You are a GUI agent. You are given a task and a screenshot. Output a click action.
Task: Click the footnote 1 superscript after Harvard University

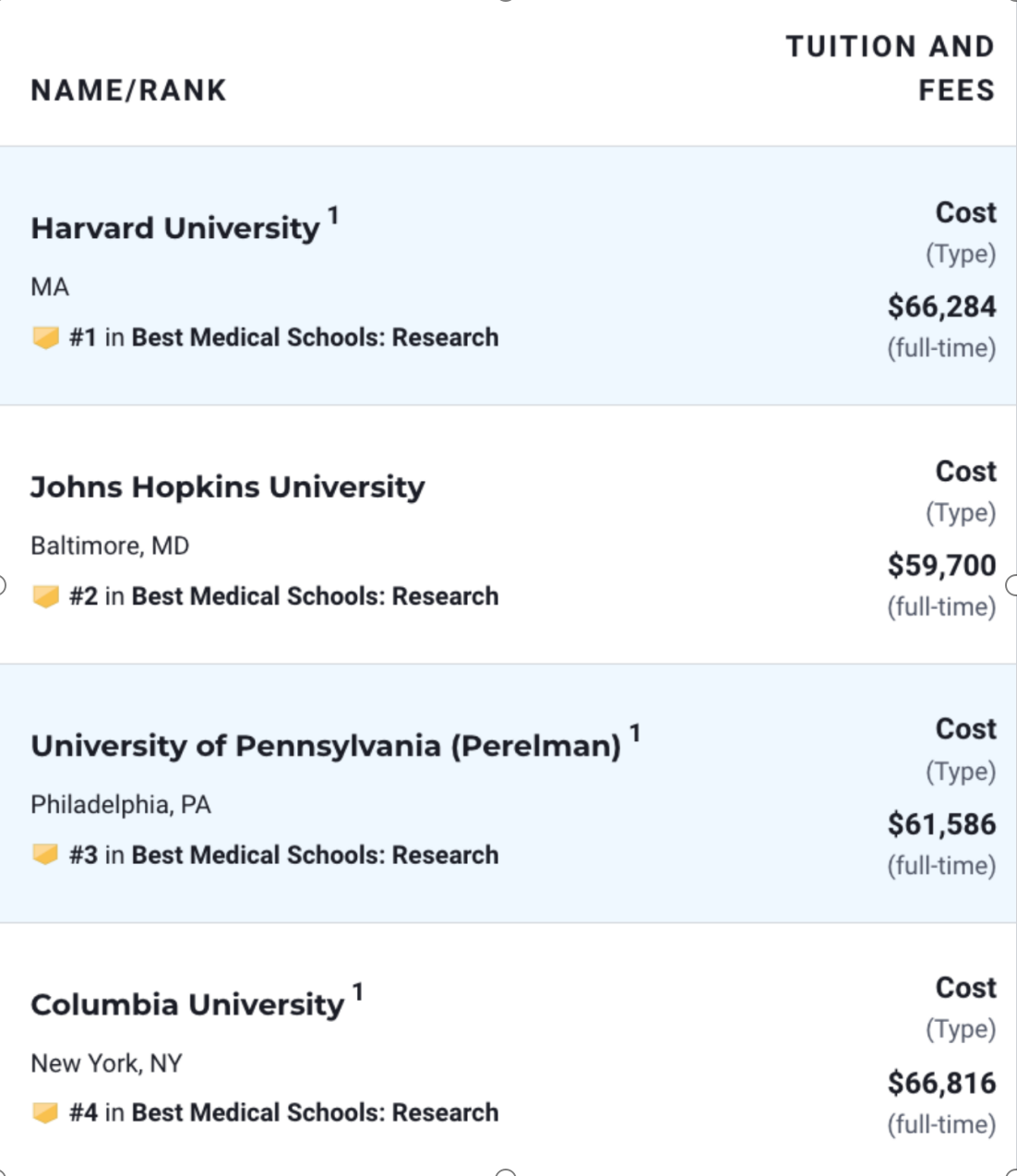click(333, 216)
